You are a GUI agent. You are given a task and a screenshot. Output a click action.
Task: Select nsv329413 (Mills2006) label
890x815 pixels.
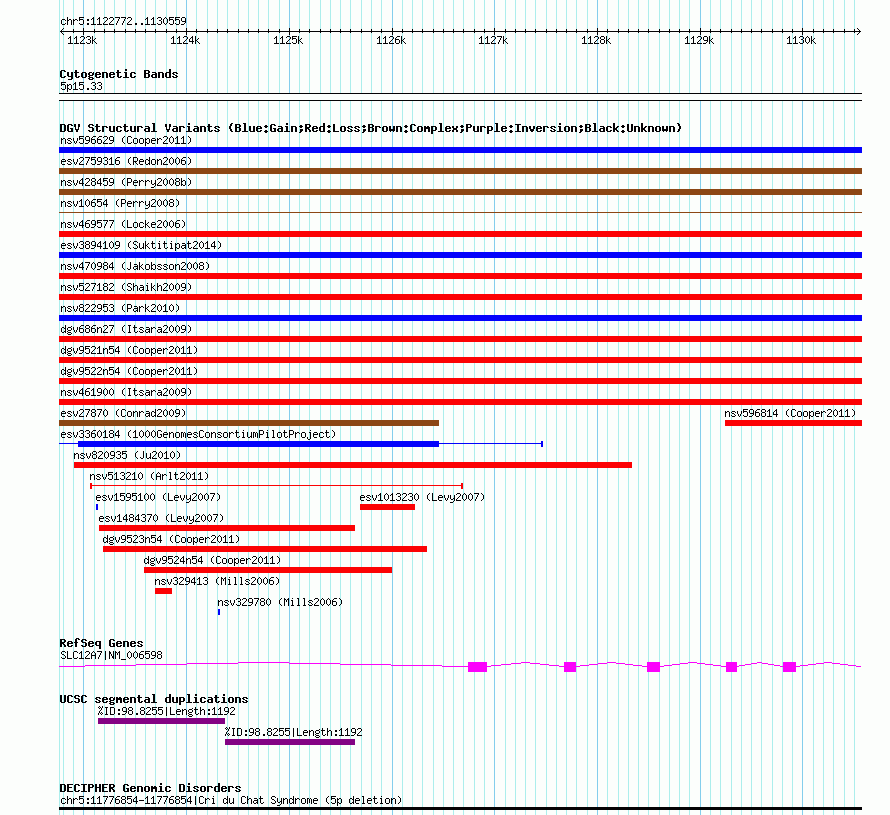[217, 581]
